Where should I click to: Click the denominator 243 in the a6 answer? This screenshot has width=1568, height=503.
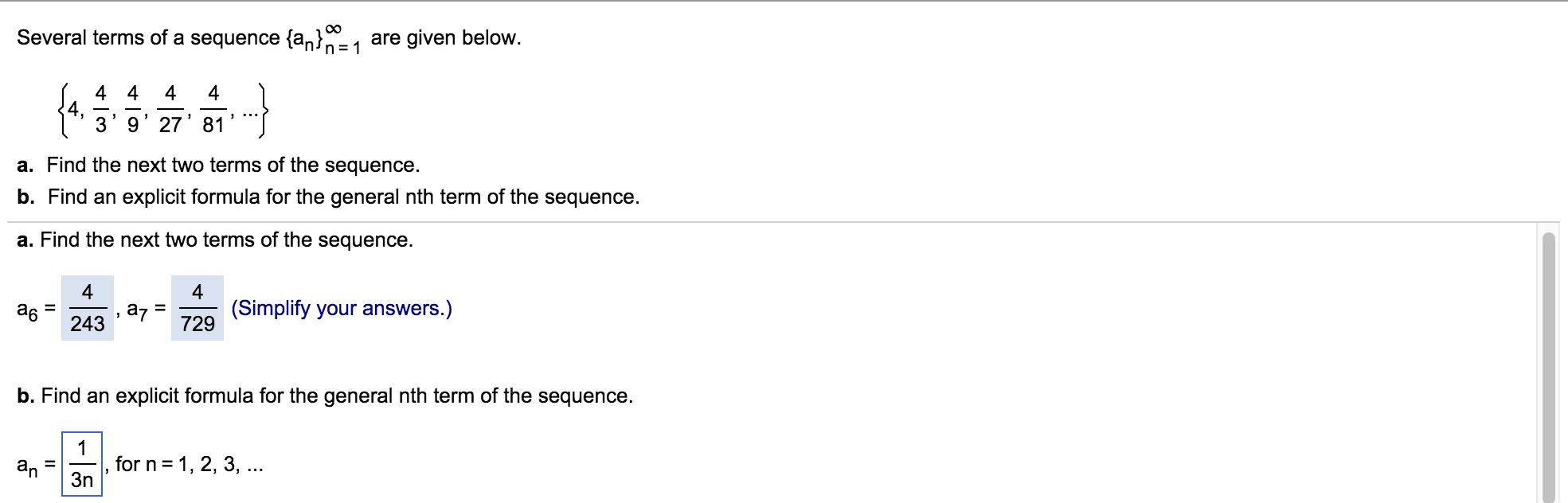[88, 324]
